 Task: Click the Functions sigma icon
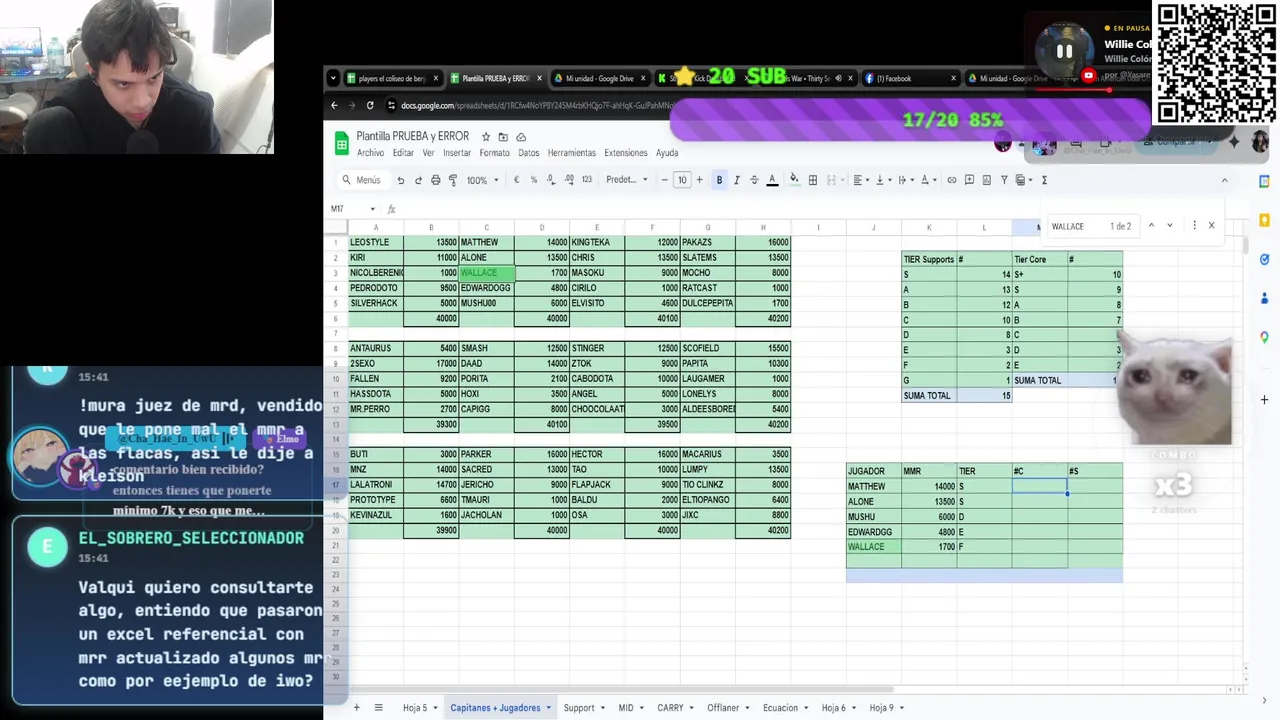tap(1044, 180)
